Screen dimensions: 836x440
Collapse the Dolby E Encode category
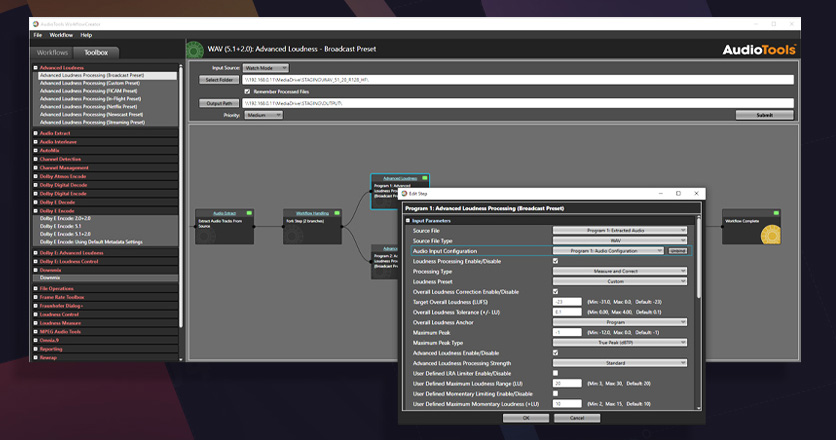tap(36, 211)
